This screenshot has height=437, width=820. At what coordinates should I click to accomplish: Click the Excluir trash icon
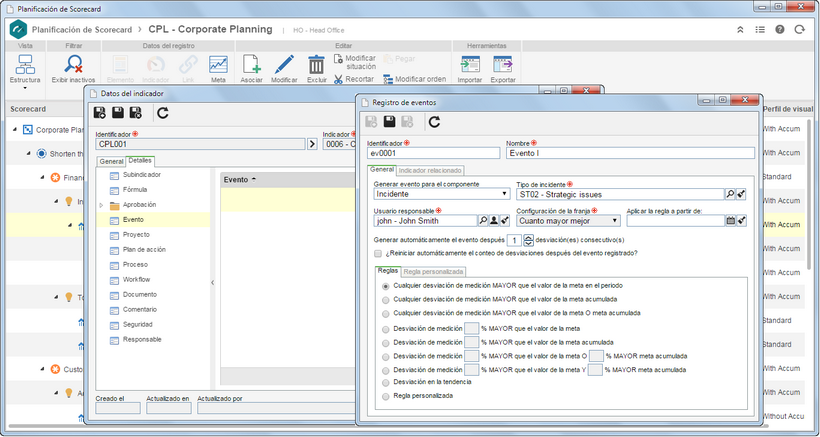[316, 64]
